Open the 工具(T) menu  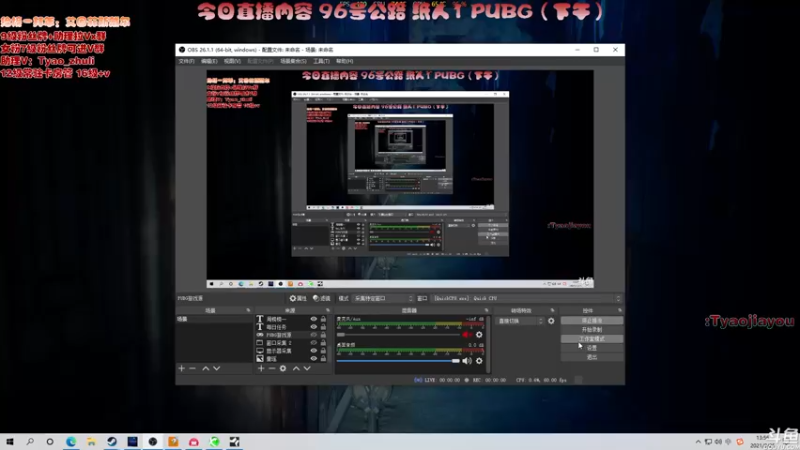click(321, 61)
